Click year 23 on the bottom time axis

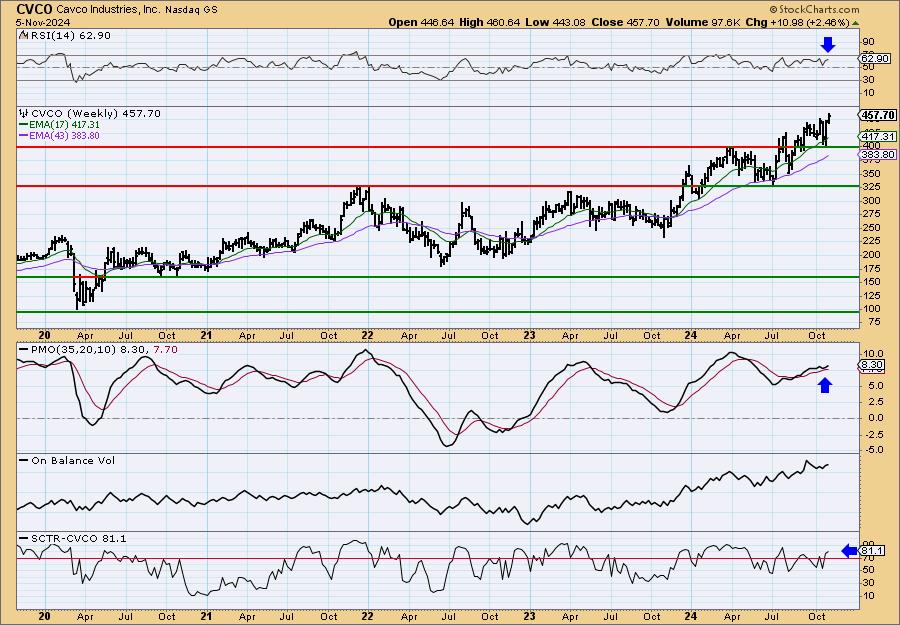(529, 617)
